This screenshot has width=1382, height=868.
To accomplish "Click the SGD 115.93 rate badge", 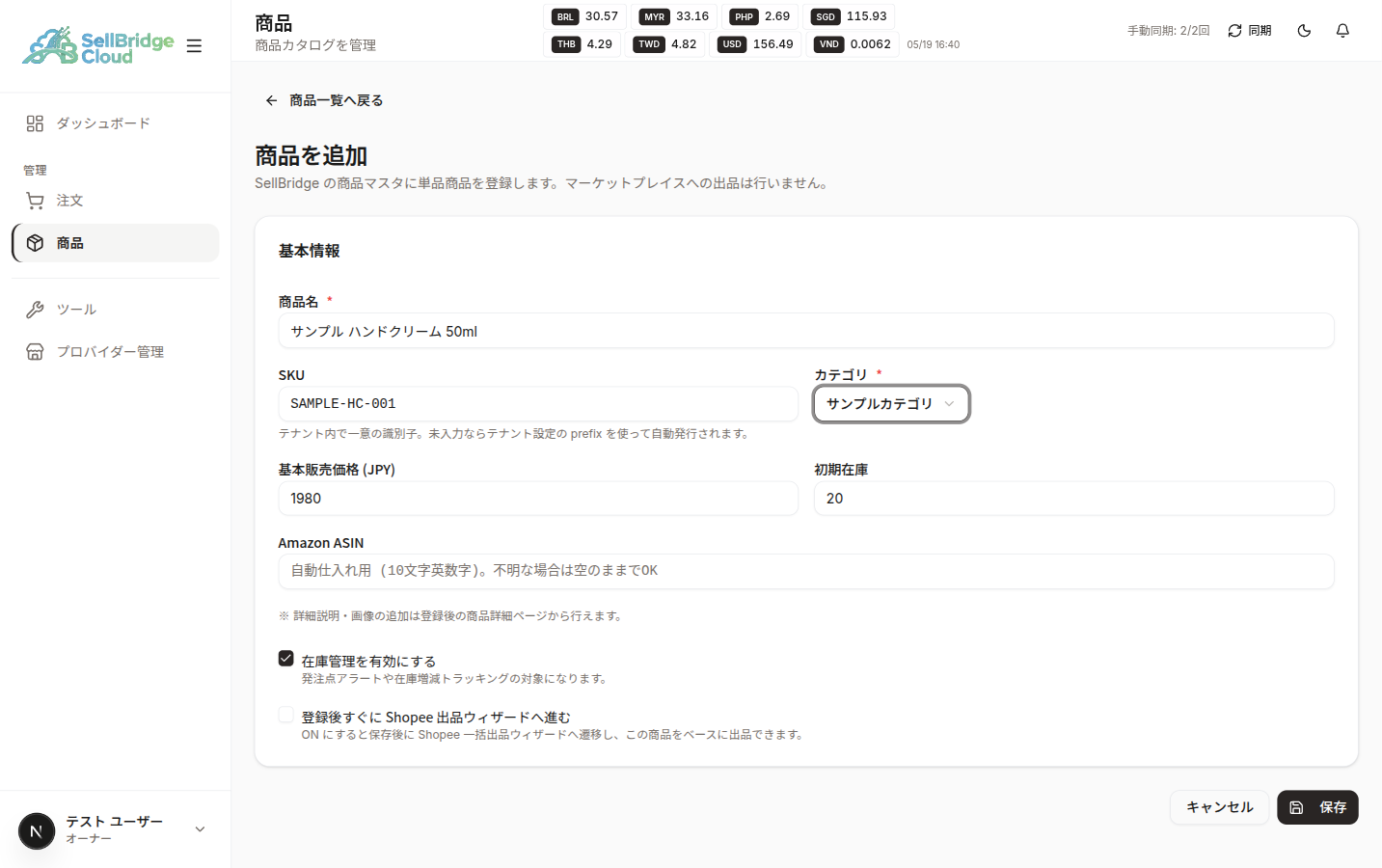I will point(850,16).
